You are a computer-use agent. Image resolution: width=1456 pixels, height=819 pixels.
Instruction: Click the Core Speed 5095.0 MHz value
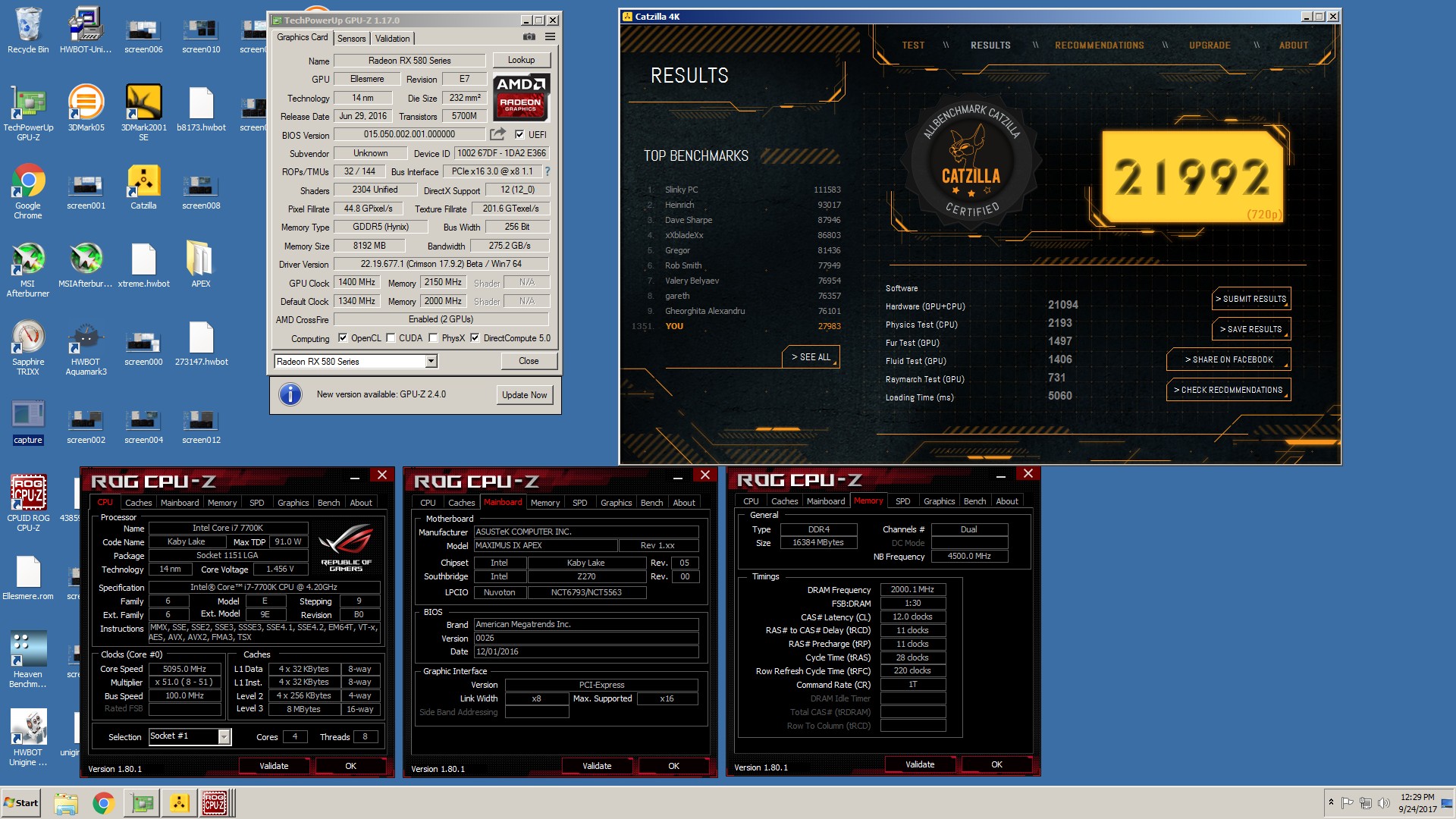coord(184,669)
